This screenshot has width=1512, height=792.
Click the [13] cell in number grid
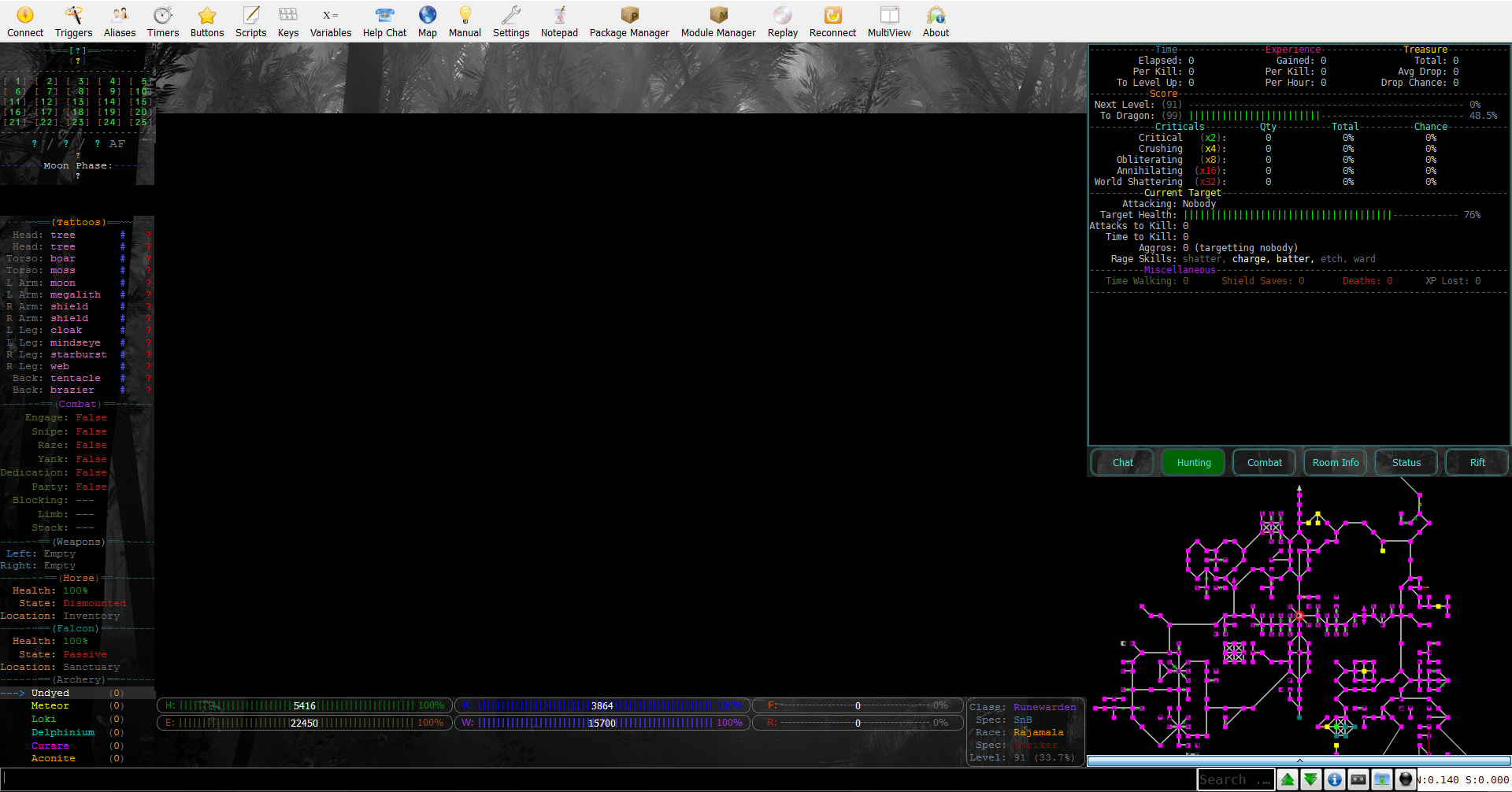(x=78, y=102)
